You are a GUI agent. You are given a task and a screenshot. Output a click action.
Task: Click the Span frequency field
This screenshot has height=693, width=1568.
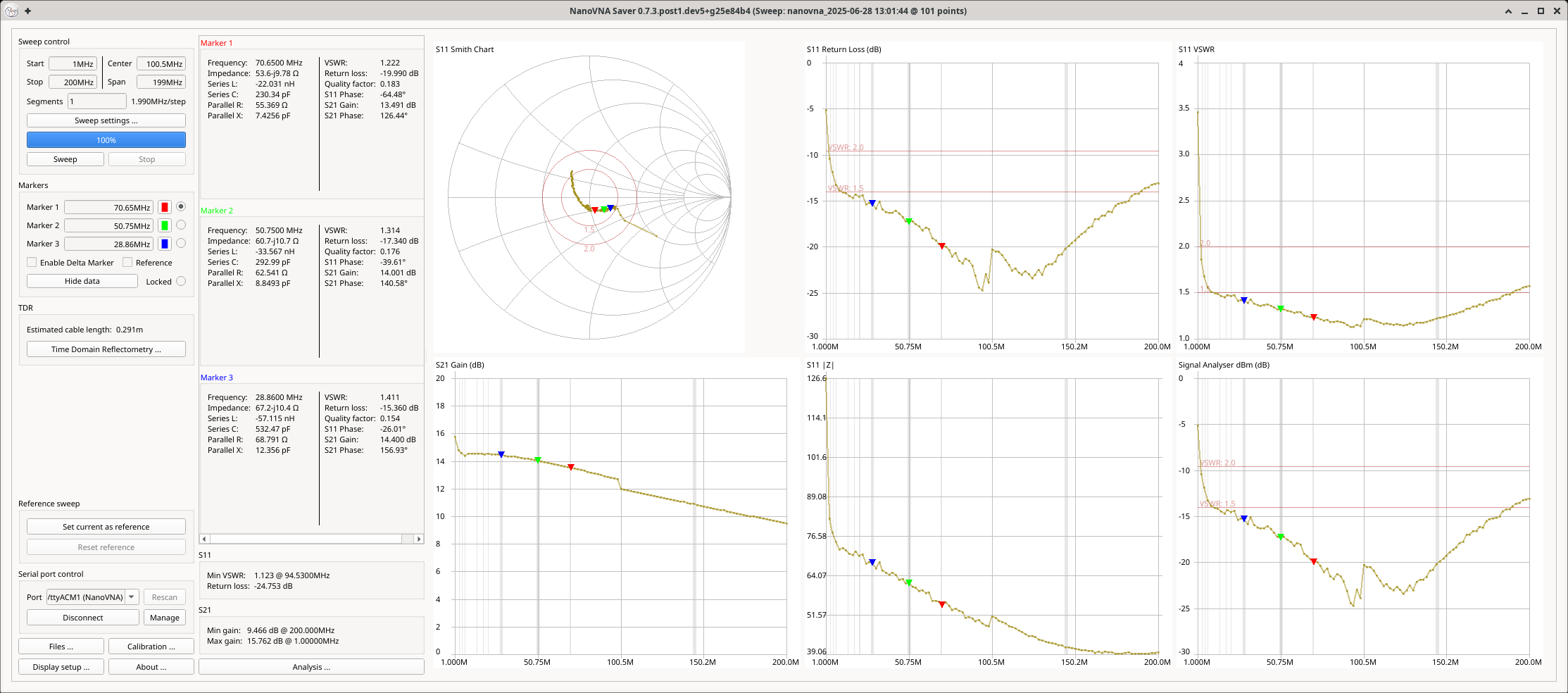point(161,82)
